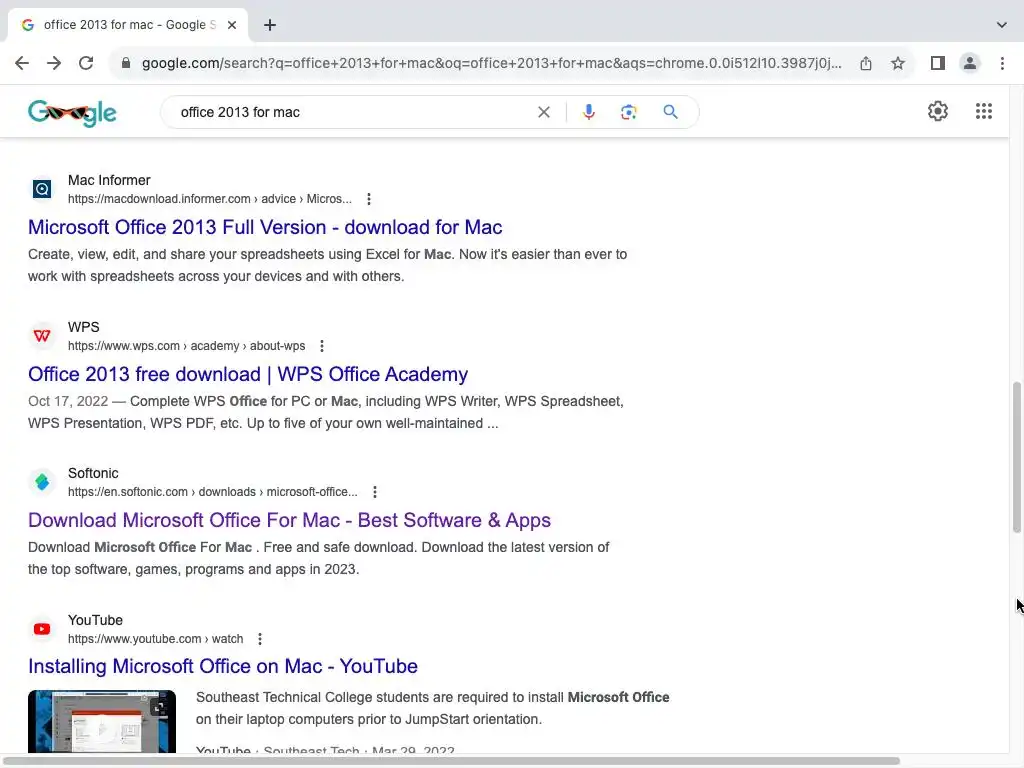This screenshot has width=1024, height=768.
Task: Click the horizontal scrollbar at bottom
Action: [451, 761]
